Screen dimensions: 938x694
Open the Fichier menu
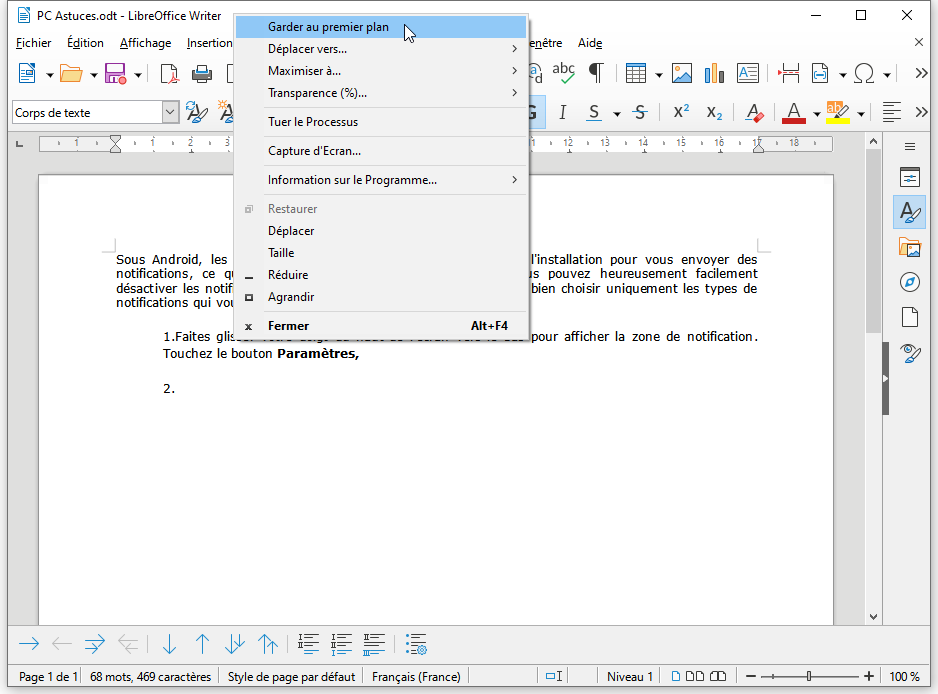click(33, 43)
